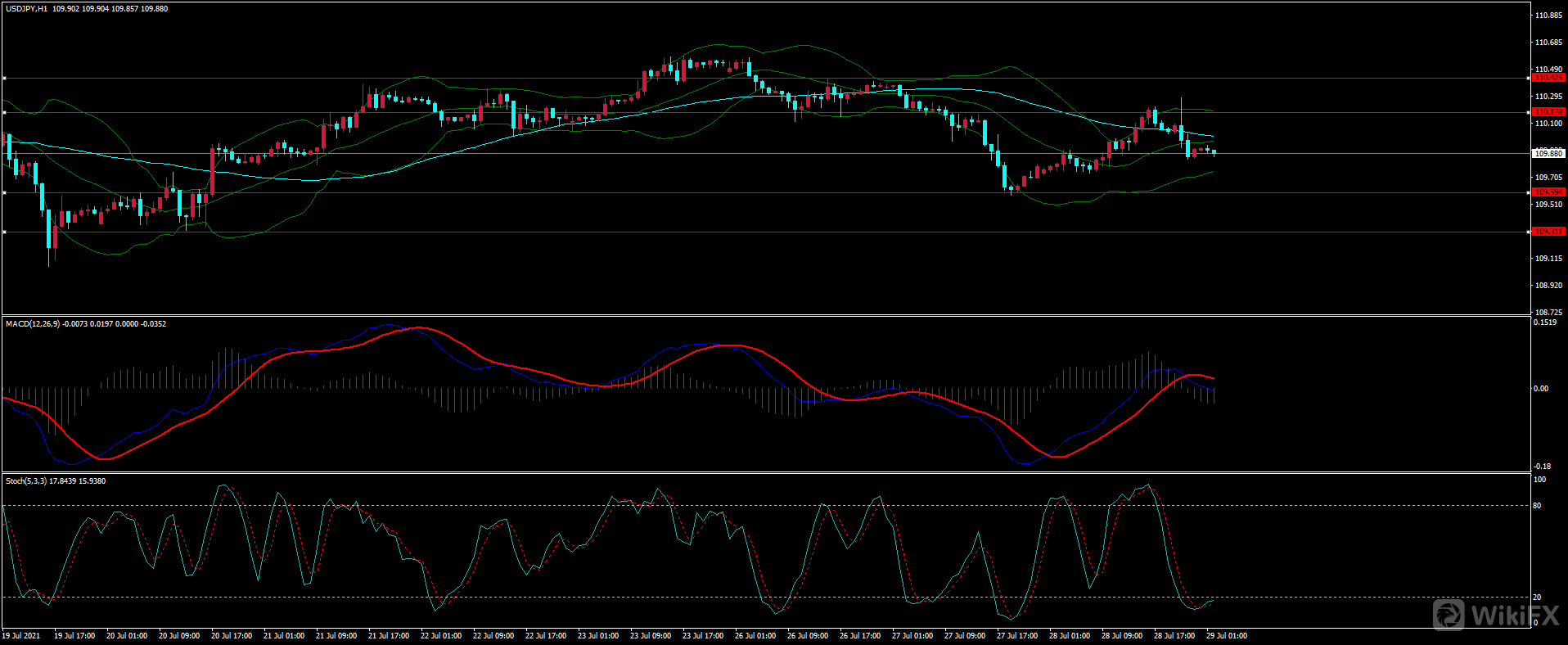Click the 27 Jul 09:00 time label
Image resolution: width=1568 pixels, height=645 pixels.
tap(965, 636)
